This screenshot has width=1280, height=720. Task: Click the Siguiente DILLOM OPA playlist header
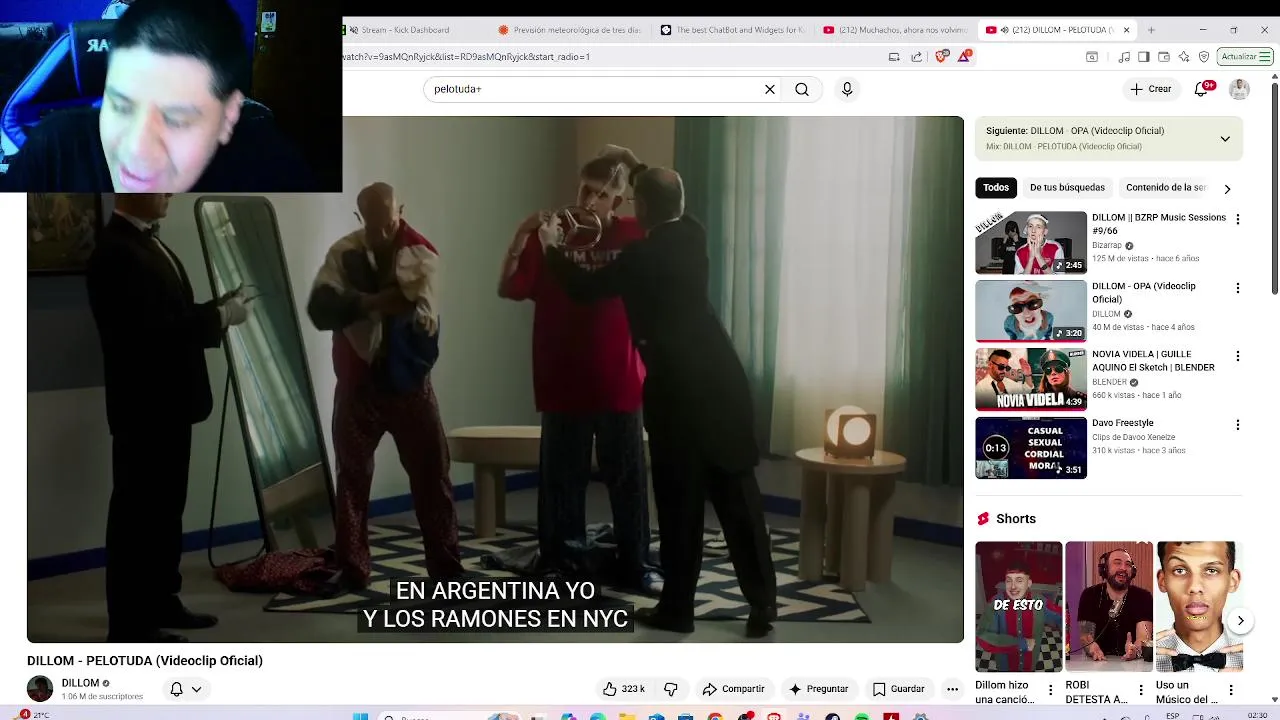point(1109,138)
